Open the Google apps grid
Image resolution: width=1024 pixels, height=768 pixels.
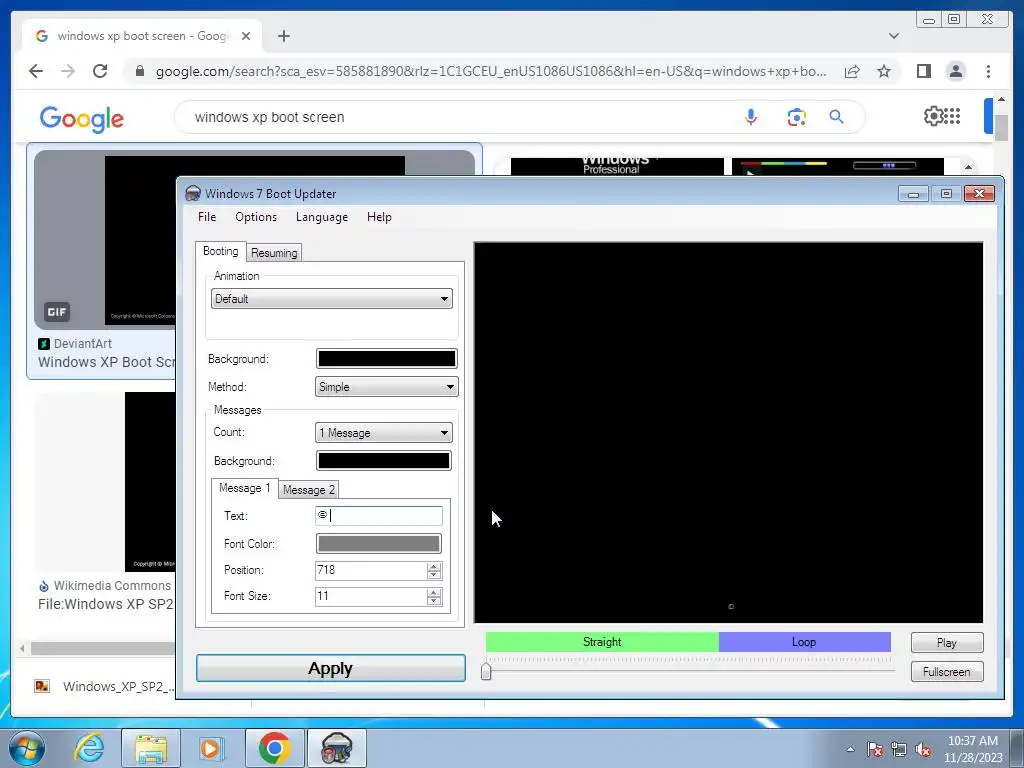coord(953,116)
